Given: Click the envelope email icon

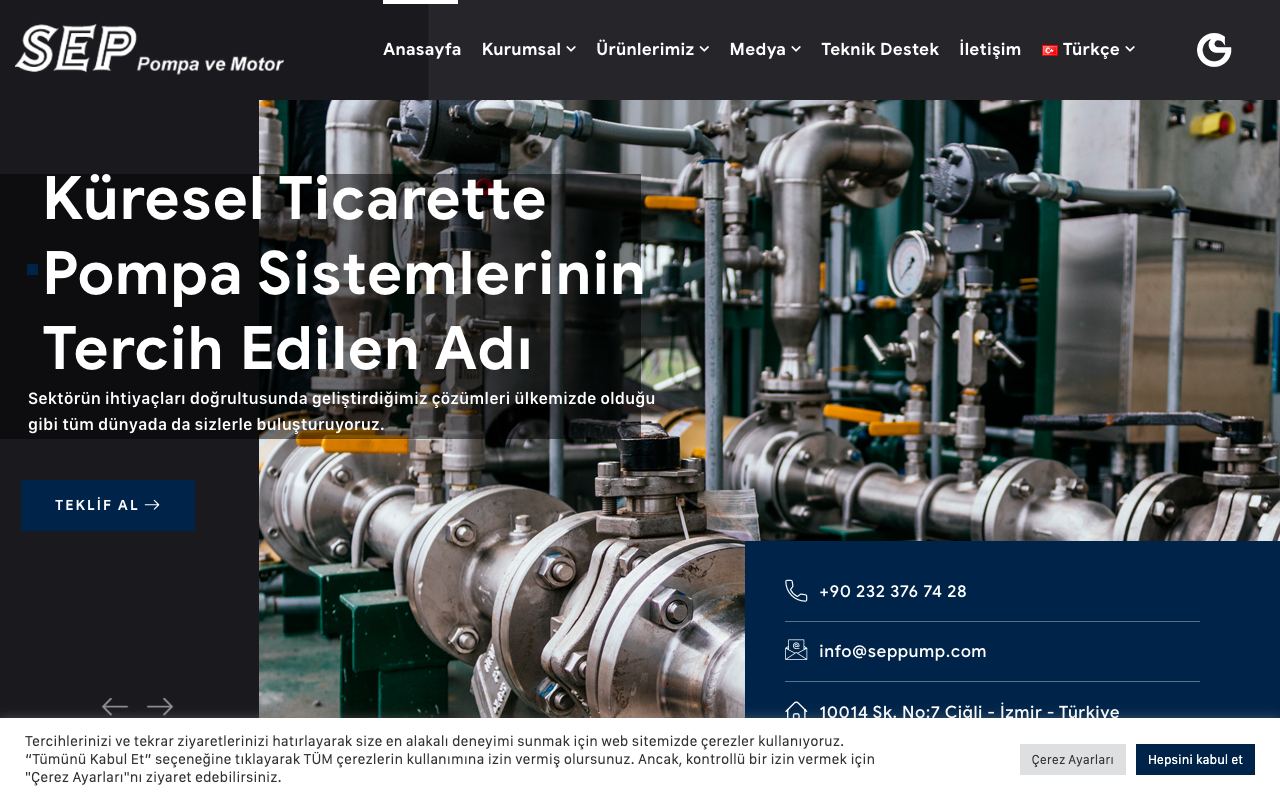Looking at the screenshot, I should (796, 651).
